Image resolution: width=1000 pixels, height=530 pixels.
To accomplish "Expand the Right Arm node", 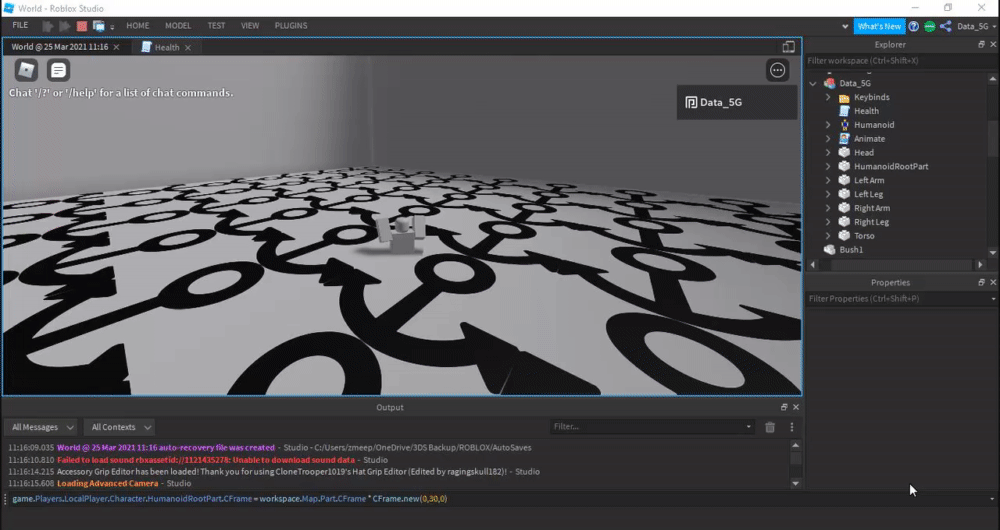I will point(828,209).
